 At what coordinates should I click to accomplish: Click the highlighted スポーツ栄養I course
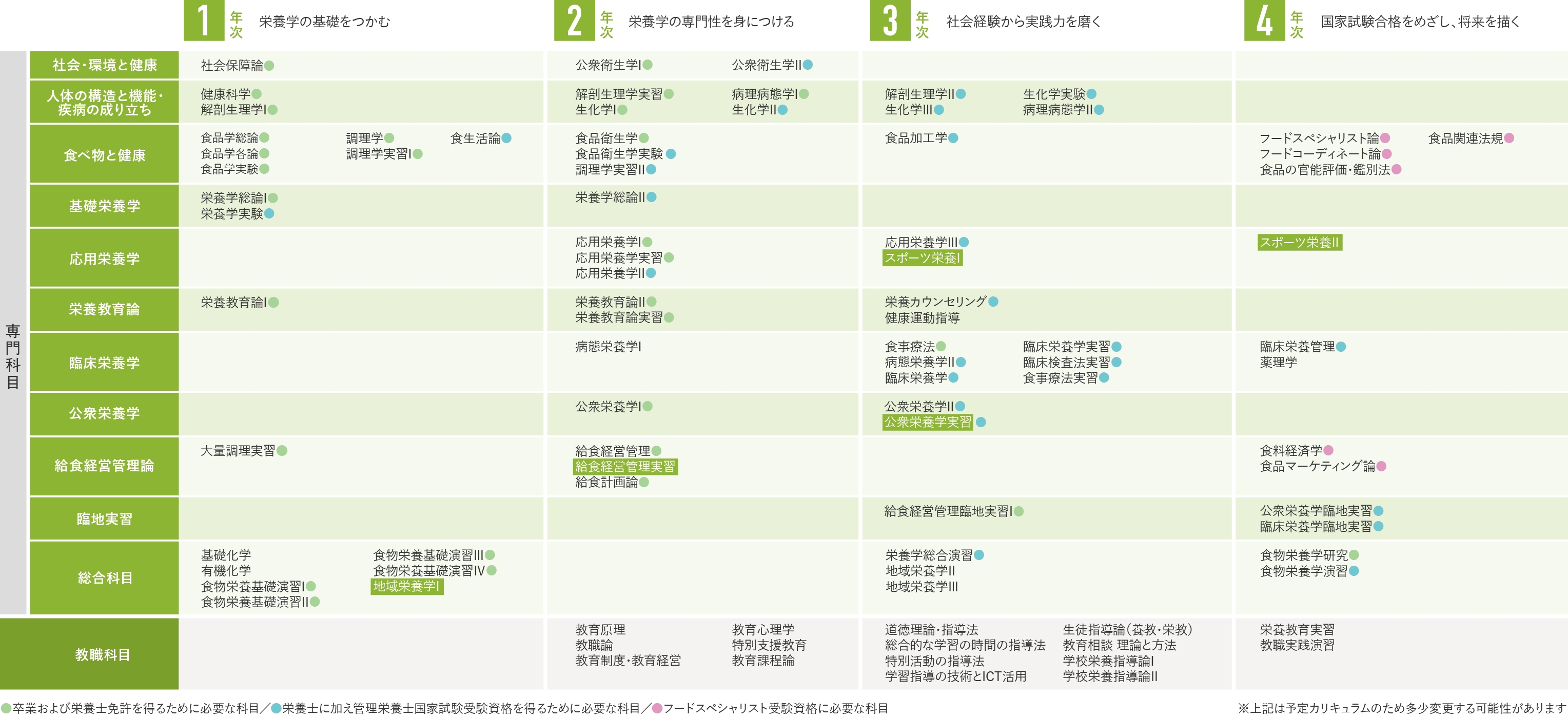pyautogui.click(x=922, y=258)
